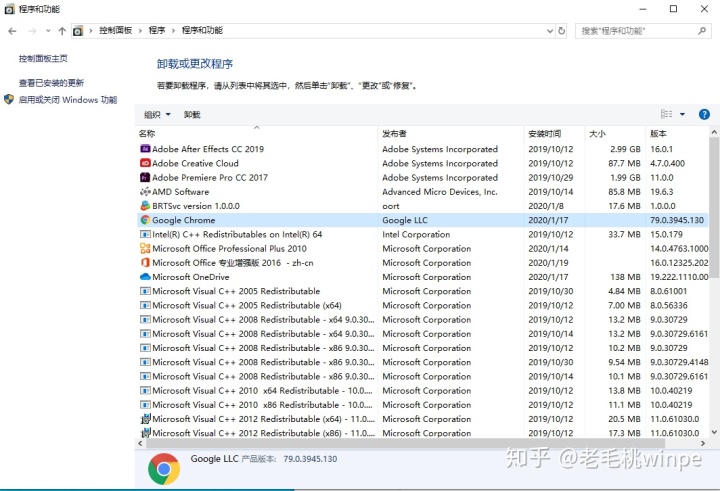The image size is (720, 491).
Task: Sort by the 版本 column header
Action: pyautogui.click(x=677, y=134)
